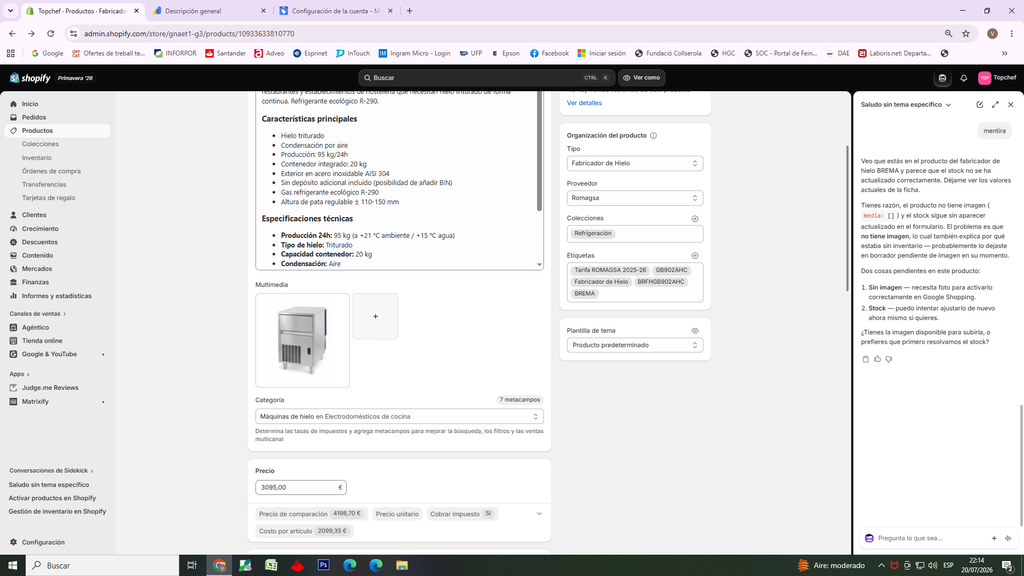Open Clientes section
This screenshot has height=576, width=1024.
coord(34,215)
